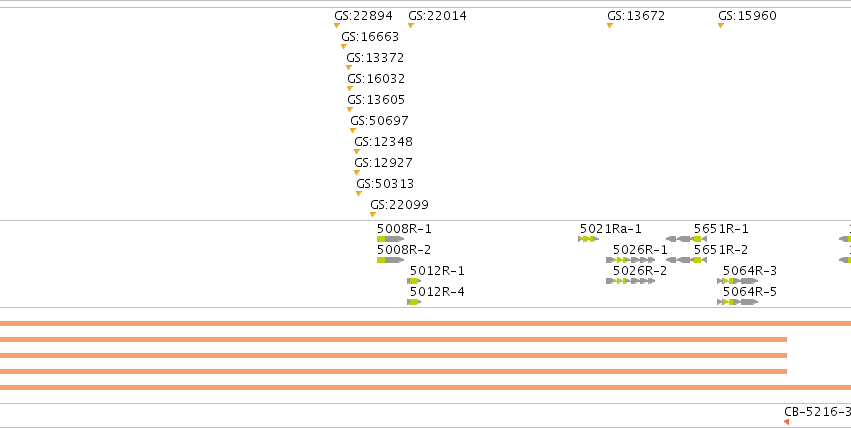Click the 5012R-4 gene model glyph
This screenshot has height=428, width=851.
(x=414, y=302)
